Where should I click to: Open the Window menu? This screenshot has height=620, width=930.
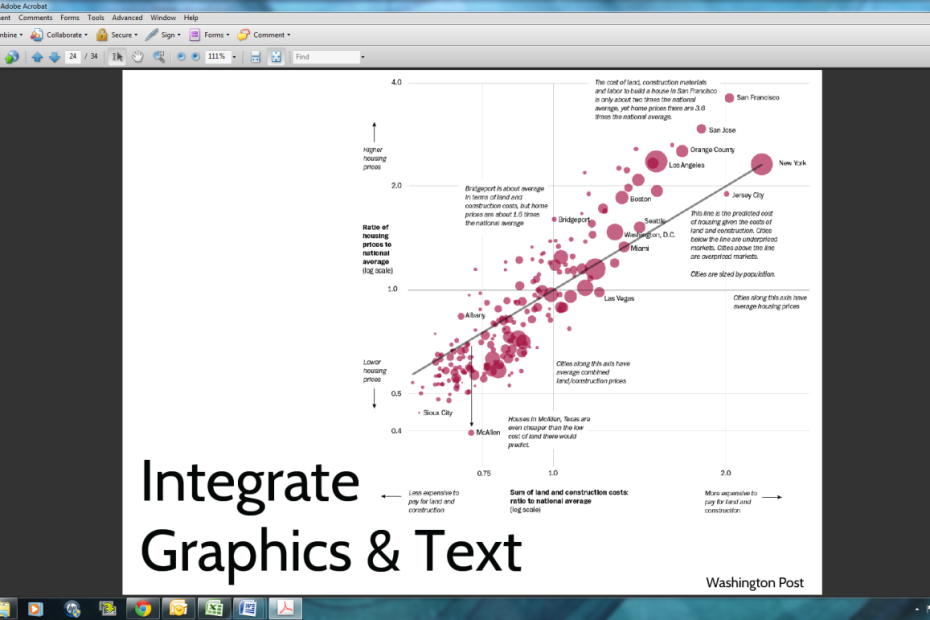tap(162, 18)
